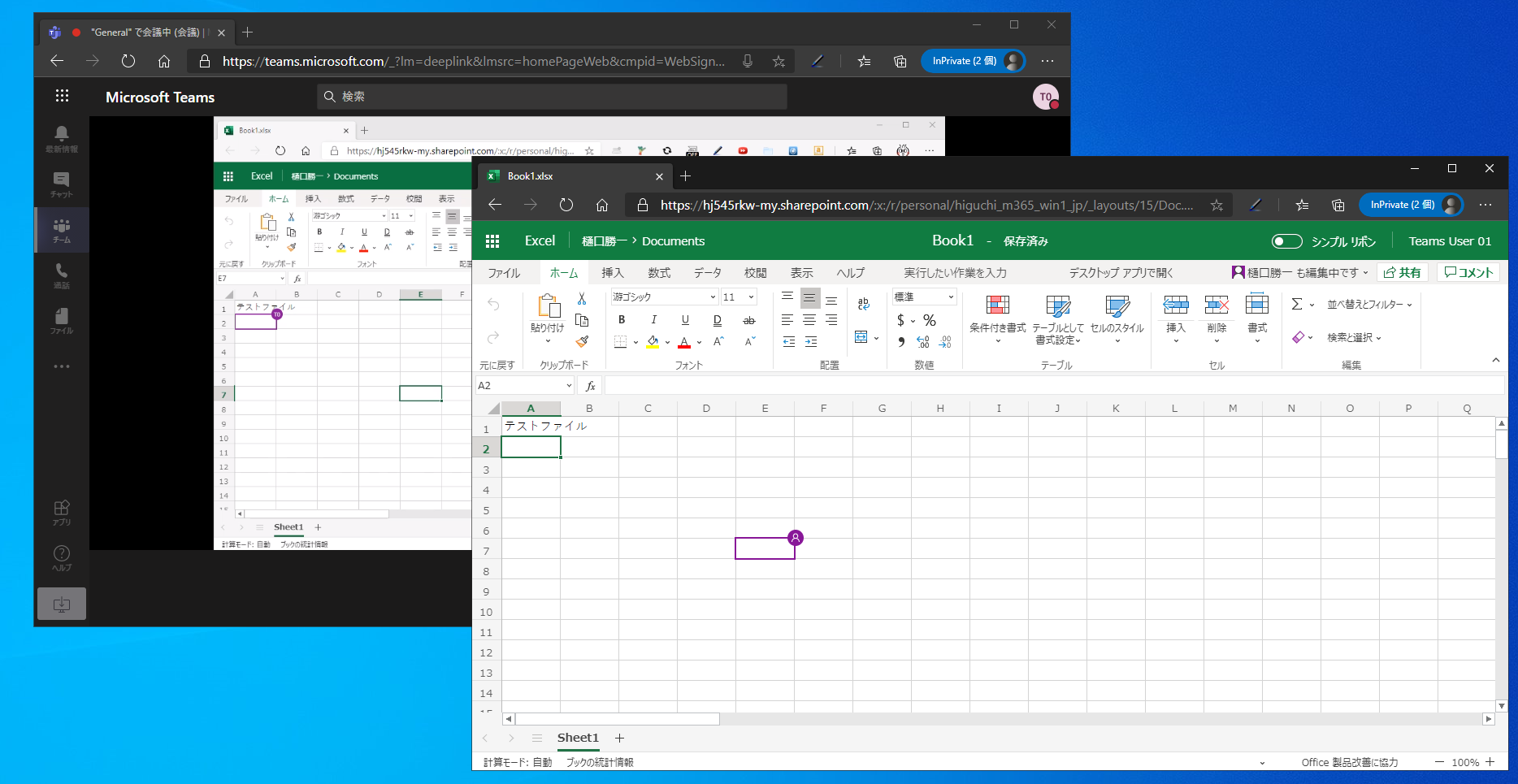Toggle center text horizontally

pyautogui.click(x=809, y=320)
